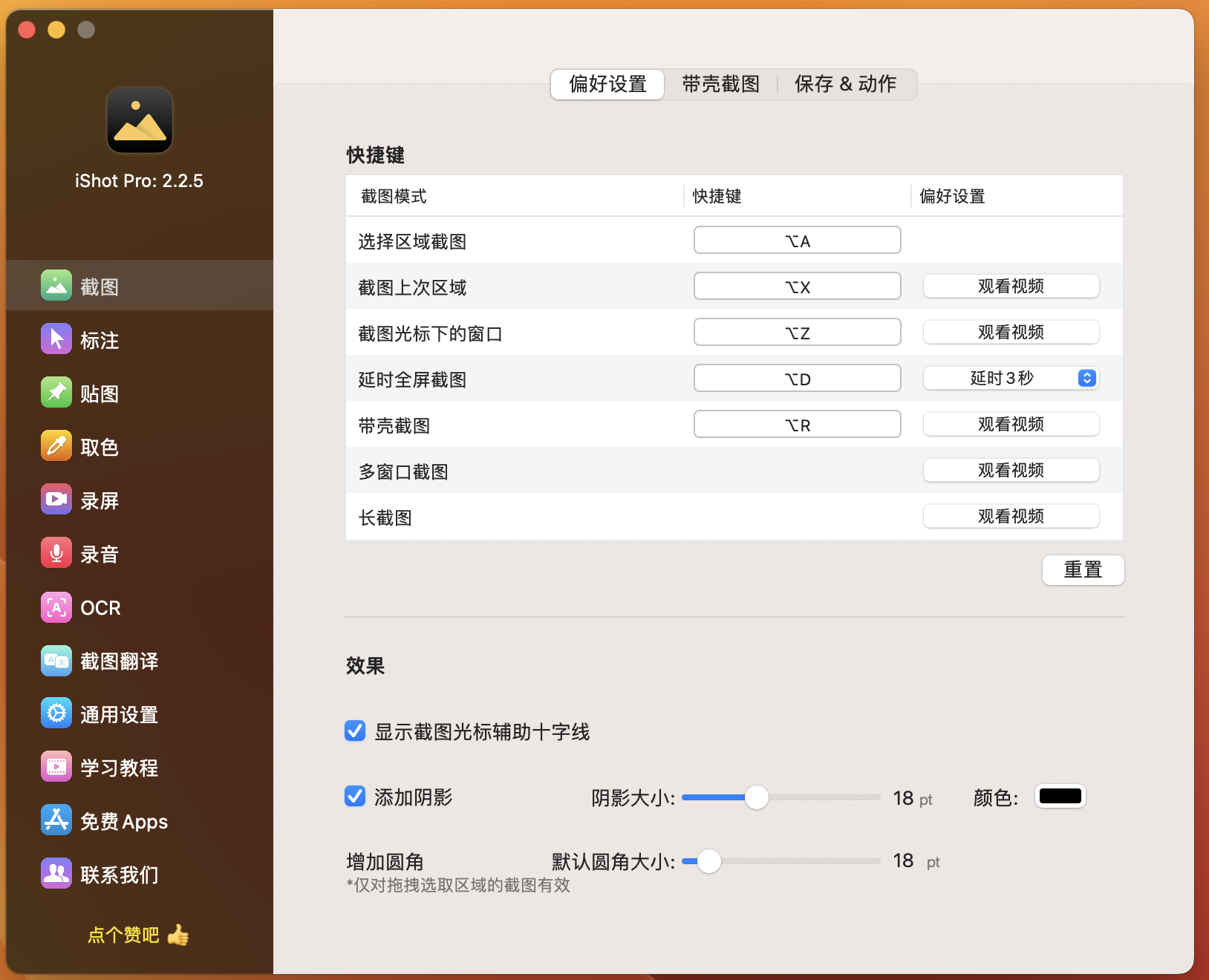Open the shadow color swatch
The height and width of the screenshot is (980, 1209).
pyautogui.click(x=1060, y=796)
